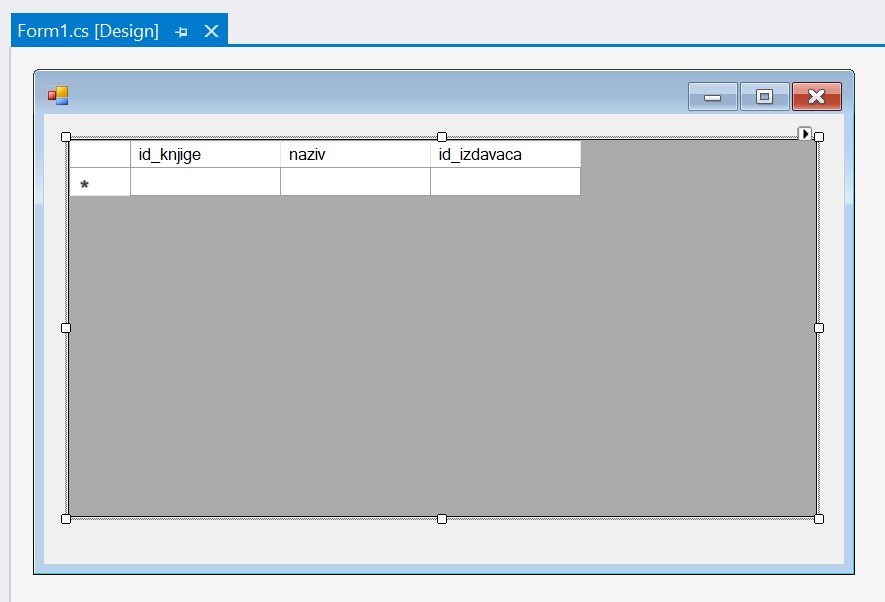The height and width of the screenshot is (602, 885).
Task: Click the designed form's minimize button
Action: tap(713, 97)
